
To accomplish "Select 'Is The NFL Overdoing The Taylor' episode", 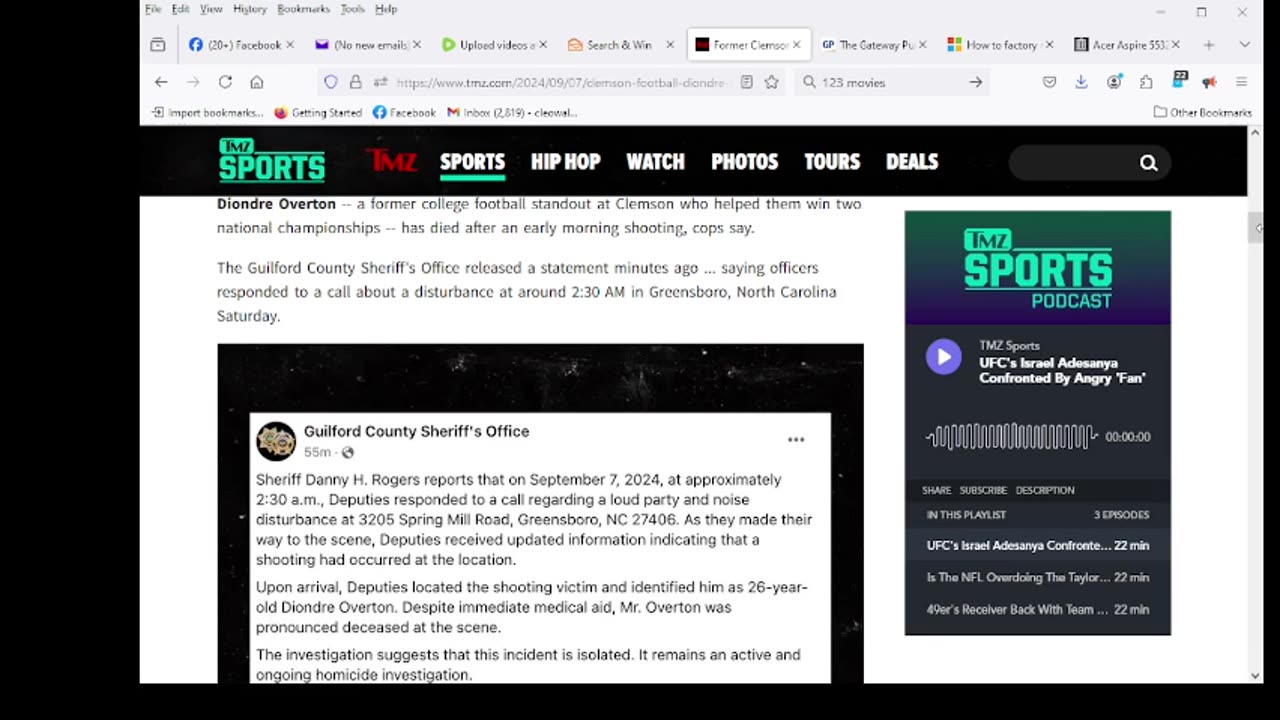I will click(1037, 577).
